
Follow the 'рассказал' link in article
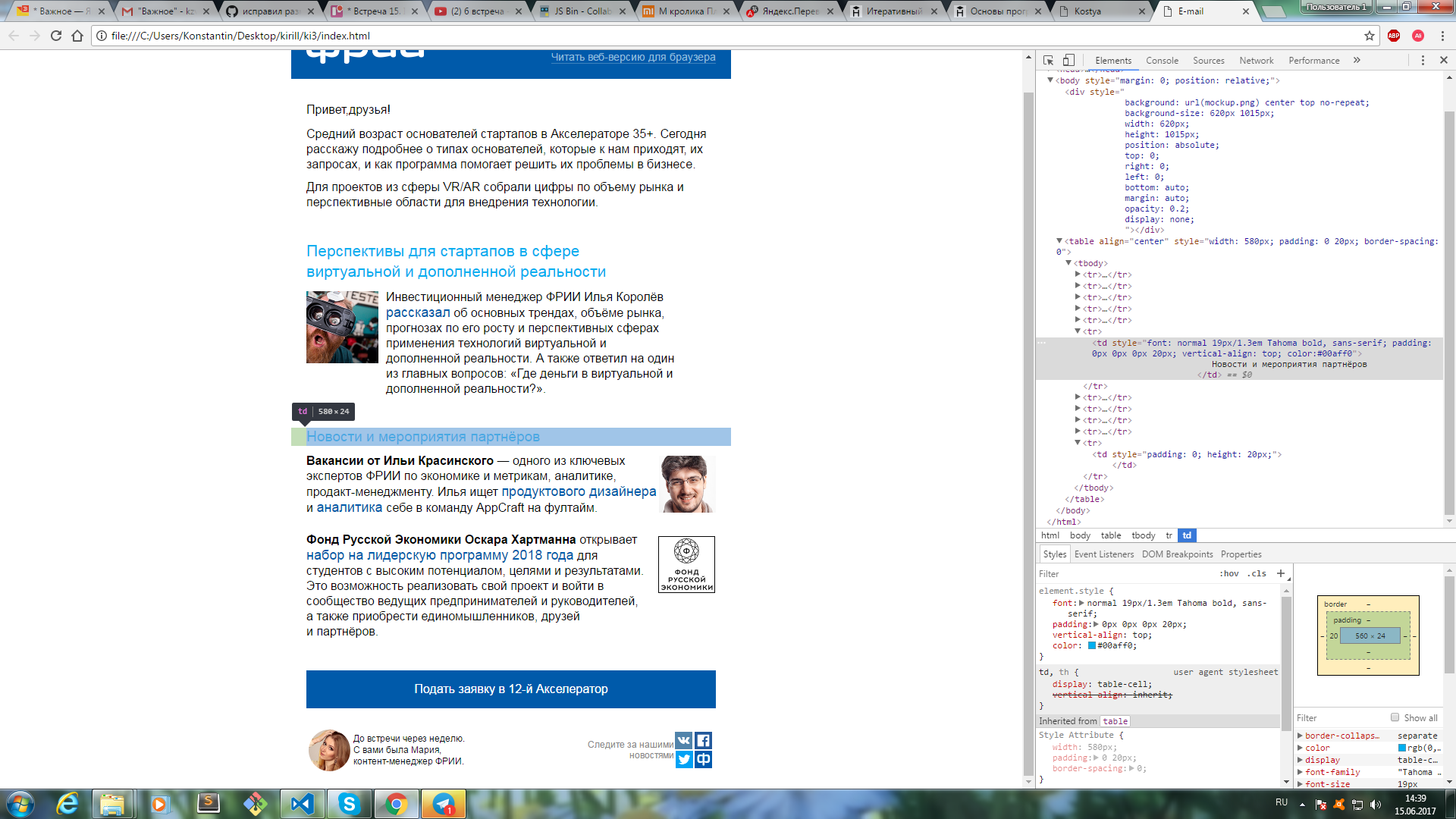click(x=418, y=312)
